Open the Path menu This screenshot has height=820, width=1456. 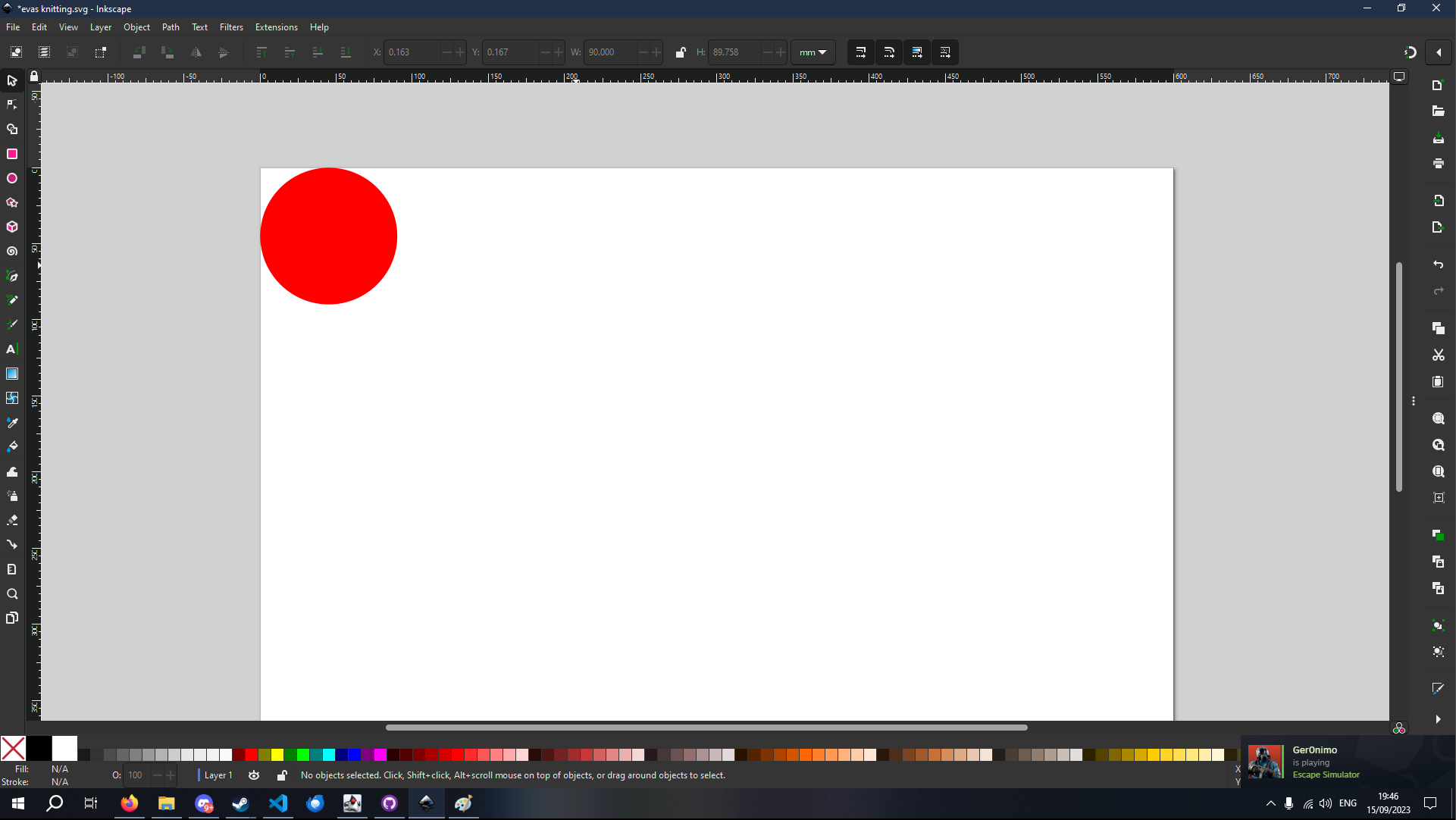(x=171, y=27)
